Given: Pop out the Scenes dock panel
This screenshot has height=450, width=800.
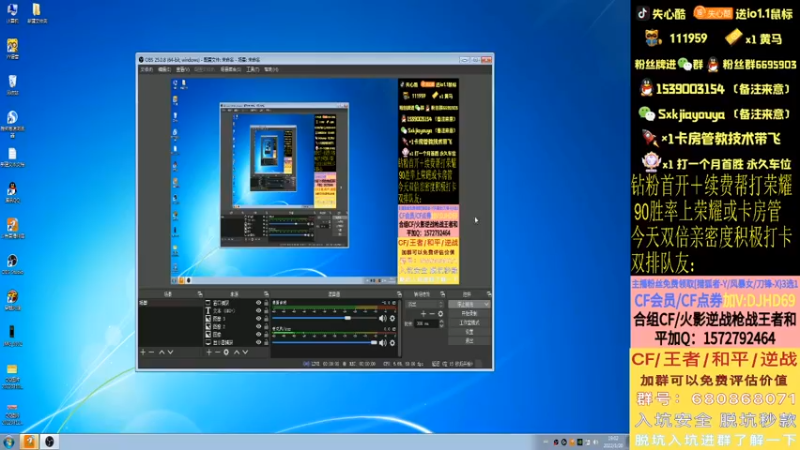Looking at the screenshot, I should click(x=200, y=294).
